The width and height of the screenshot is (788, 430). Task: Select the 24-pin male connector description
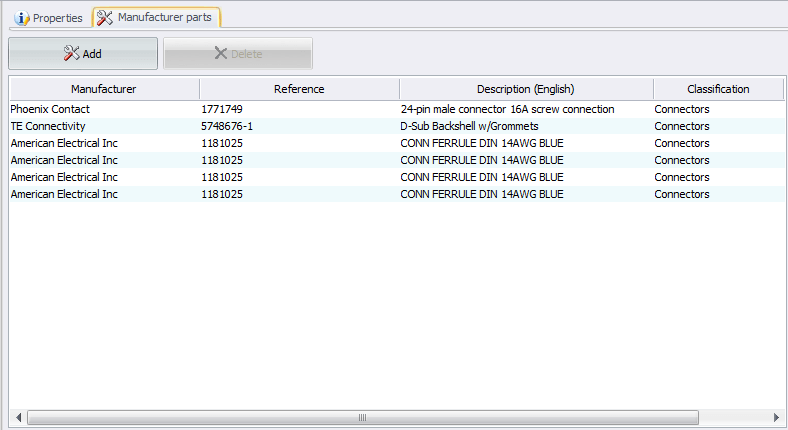click(x=508, y=109)
